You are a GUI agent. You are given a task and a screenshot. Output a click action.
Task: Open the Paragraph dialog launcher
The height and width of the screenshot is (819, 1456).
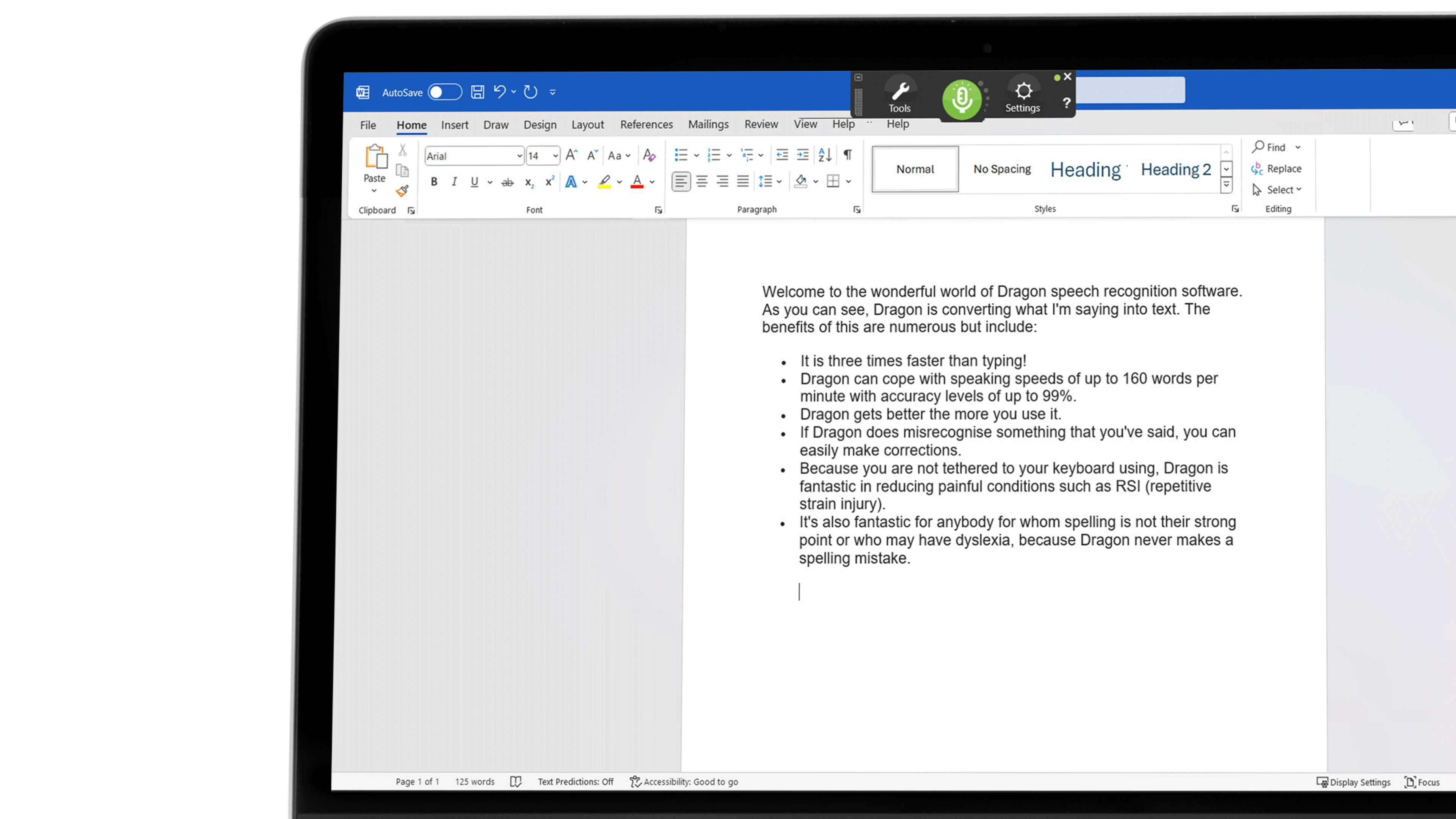[857, 210]
